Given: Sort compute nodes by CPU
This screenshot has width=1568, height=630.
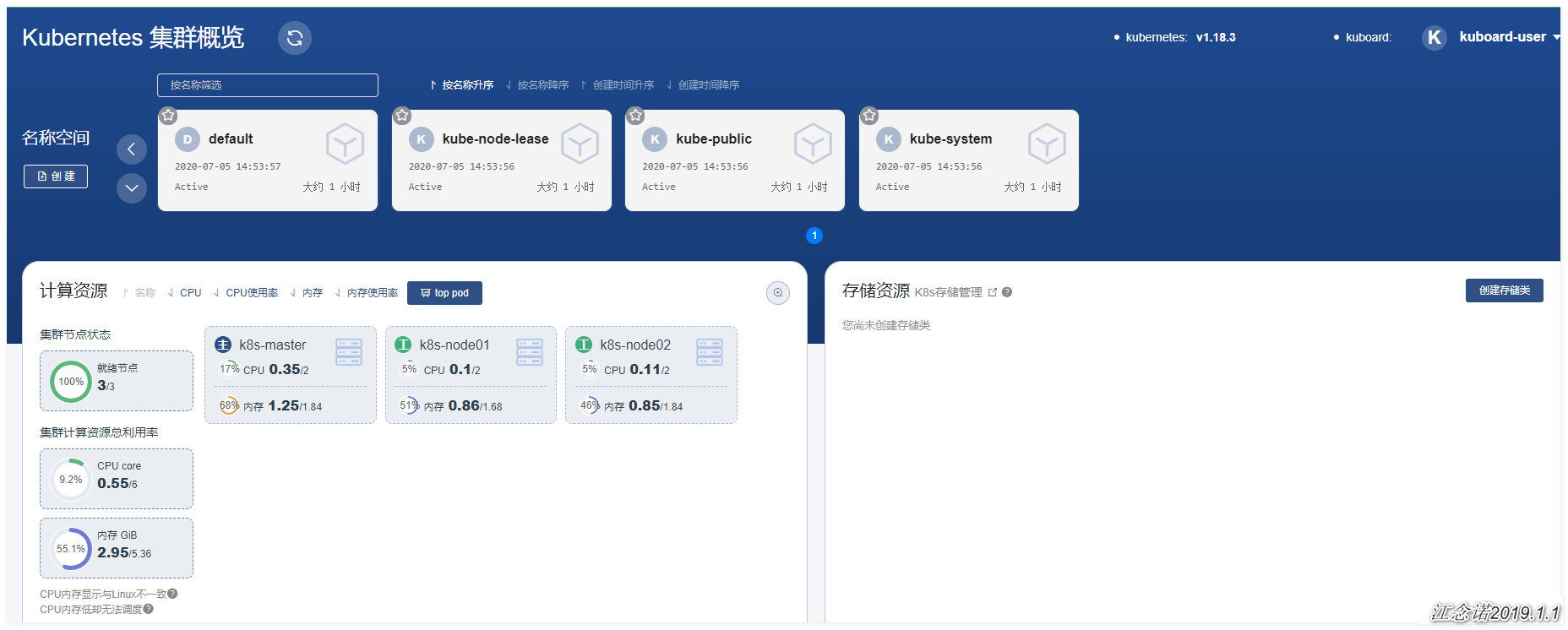Looking at the screenshot, I should 185,293.
